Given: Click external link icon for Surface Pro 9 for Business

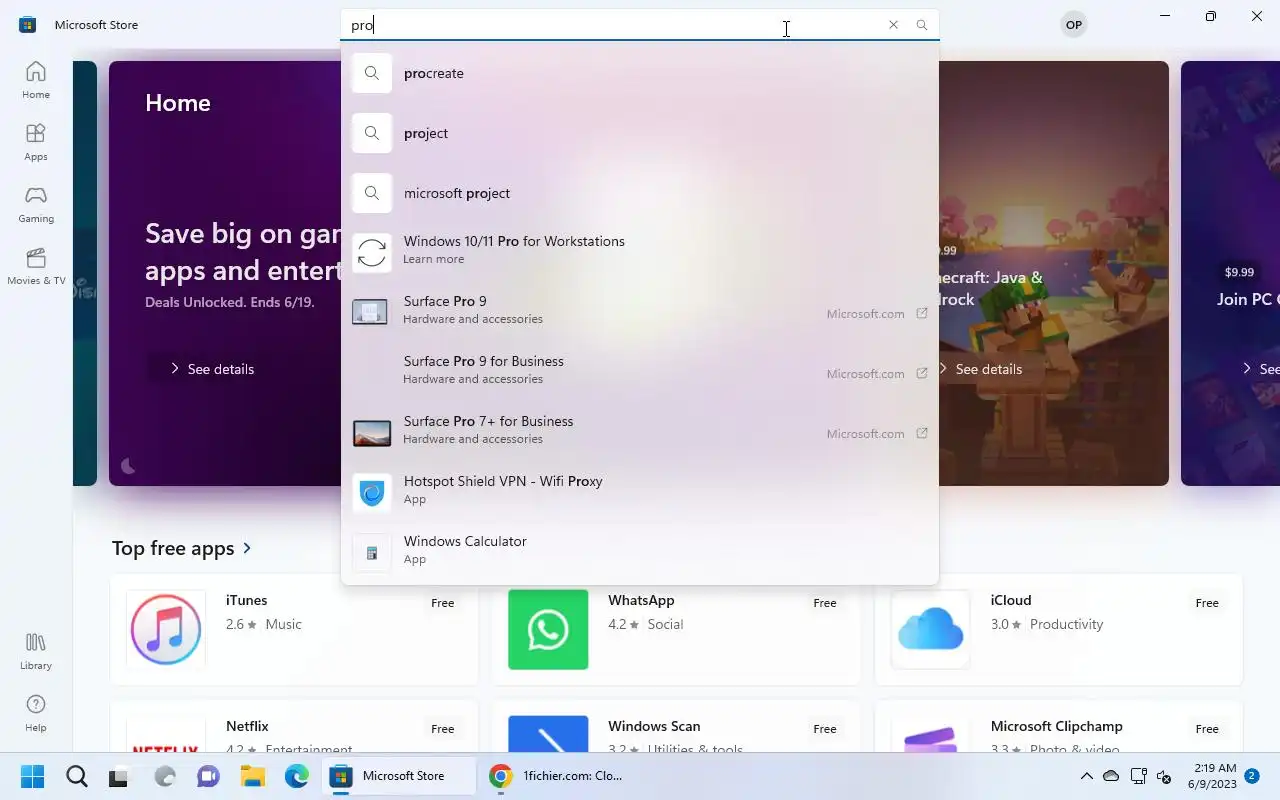Looking at the screenshot, I should 922,373.
